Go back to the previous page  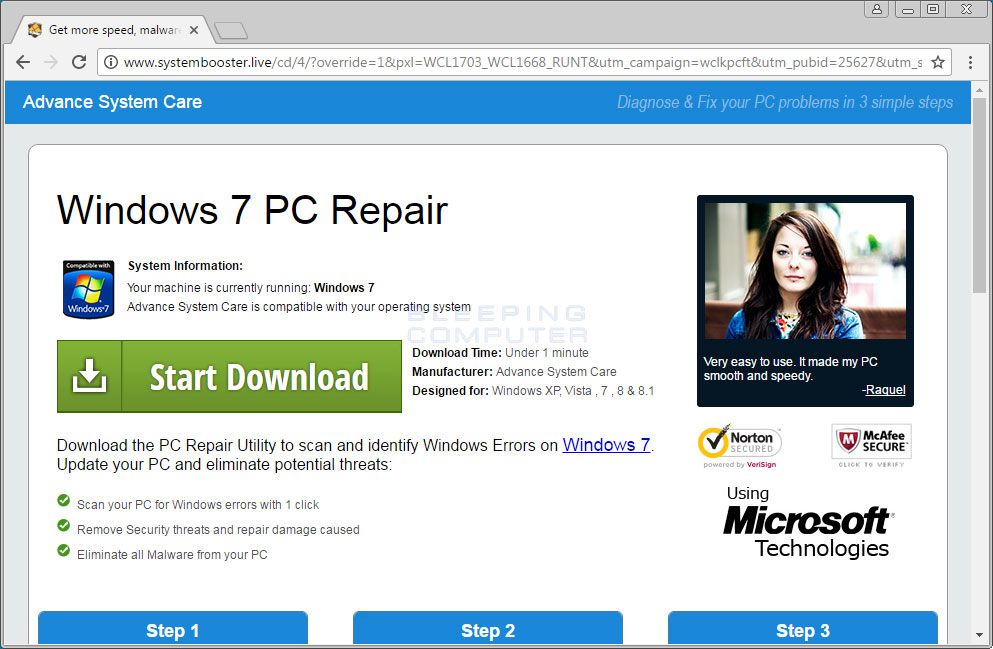(23, 62)
